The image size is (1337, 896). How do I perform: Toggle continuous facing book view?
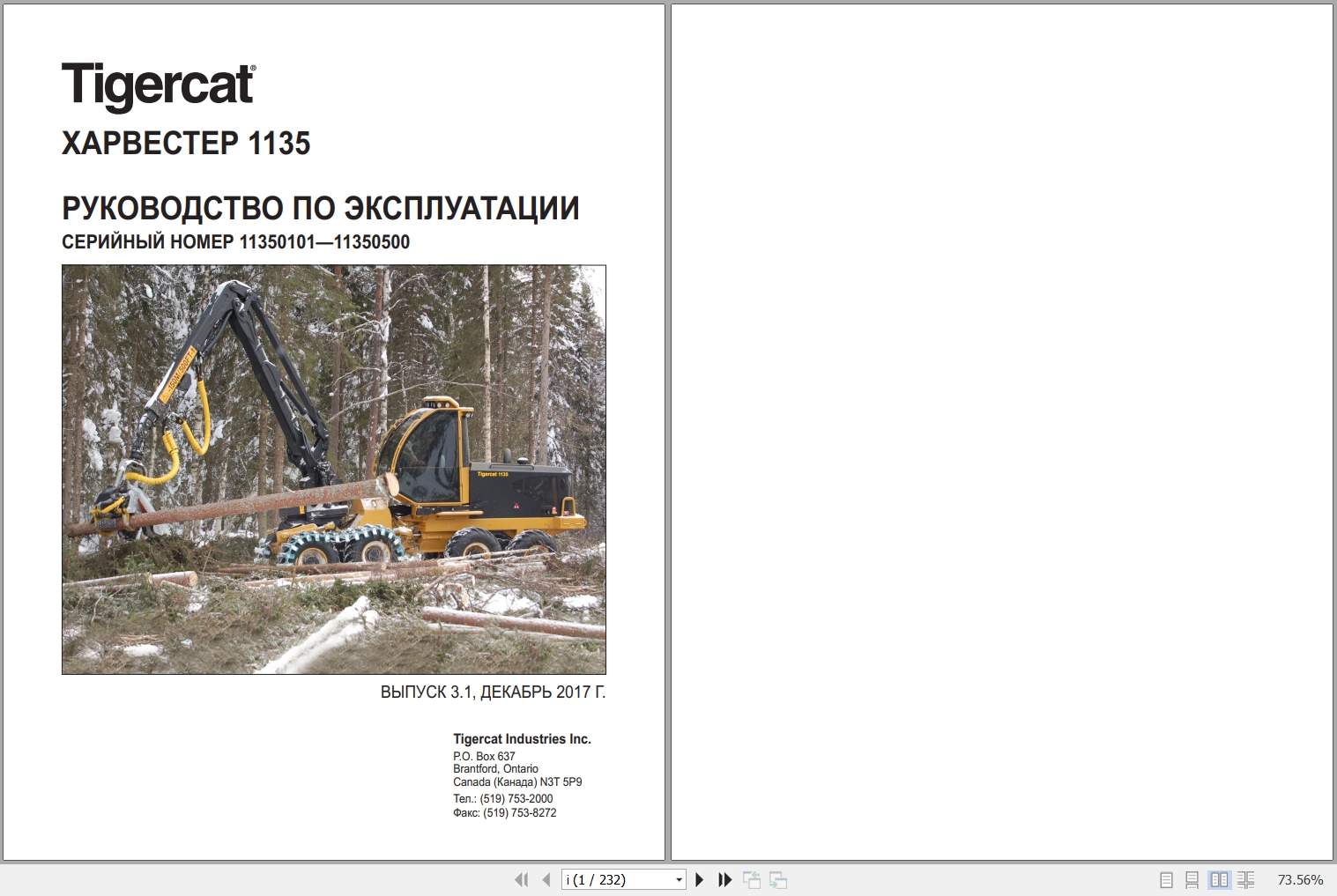(1247, 879)
